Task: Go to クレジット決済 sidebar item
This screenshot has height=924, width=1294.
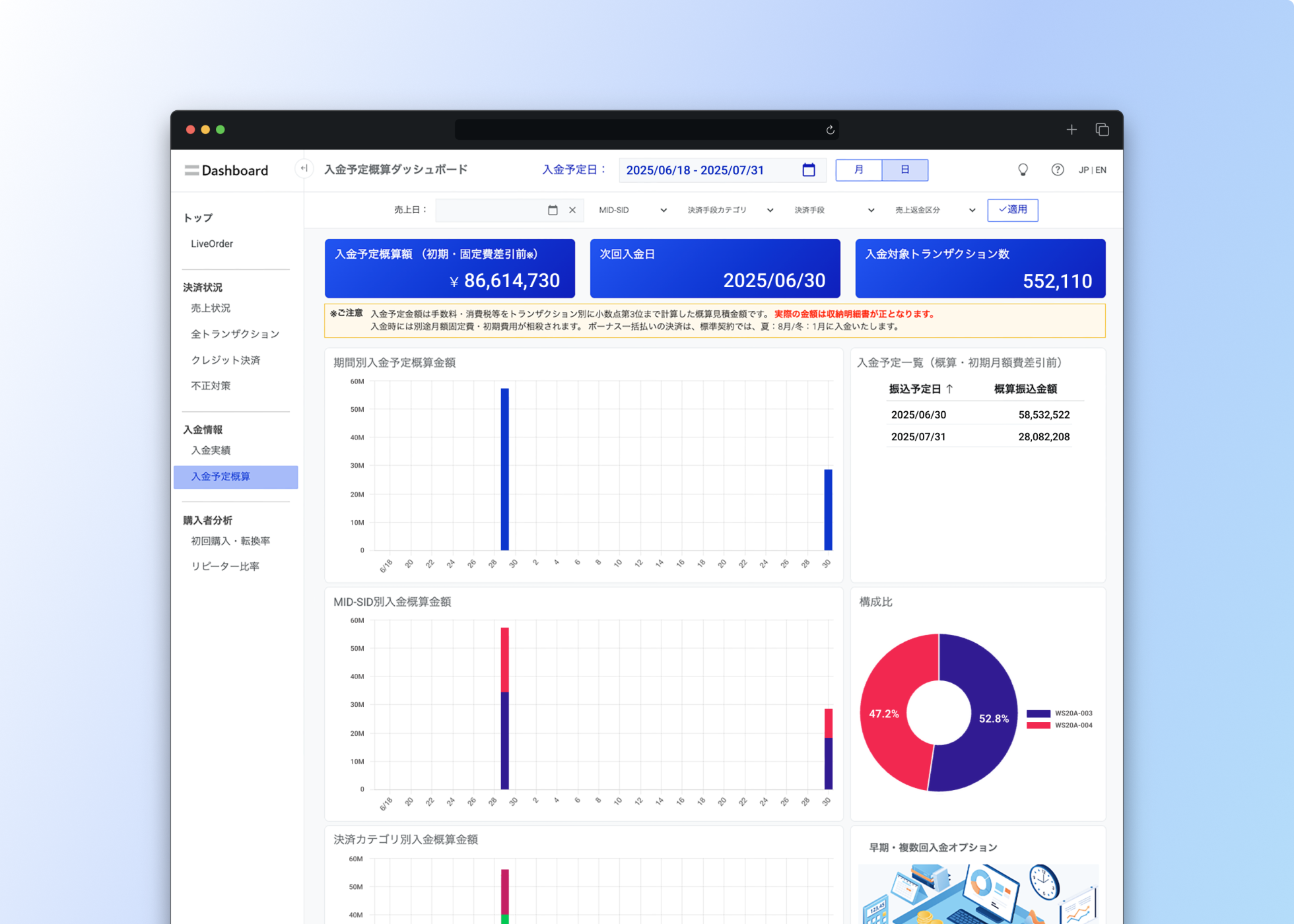Action: (226, 360)
